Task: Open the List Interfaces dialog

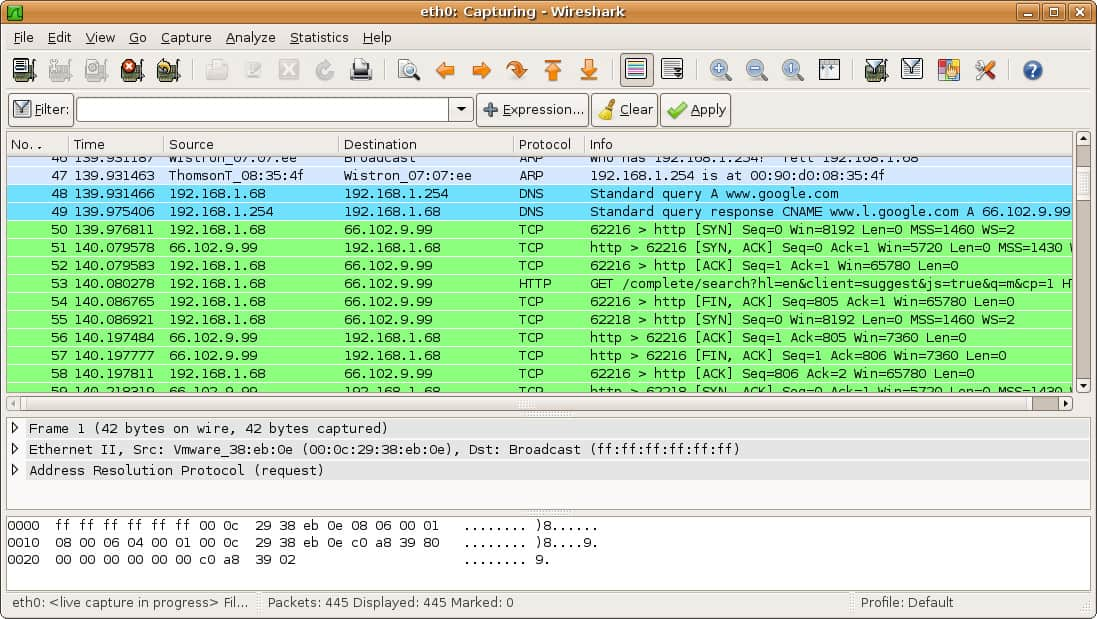Action: 24,70
